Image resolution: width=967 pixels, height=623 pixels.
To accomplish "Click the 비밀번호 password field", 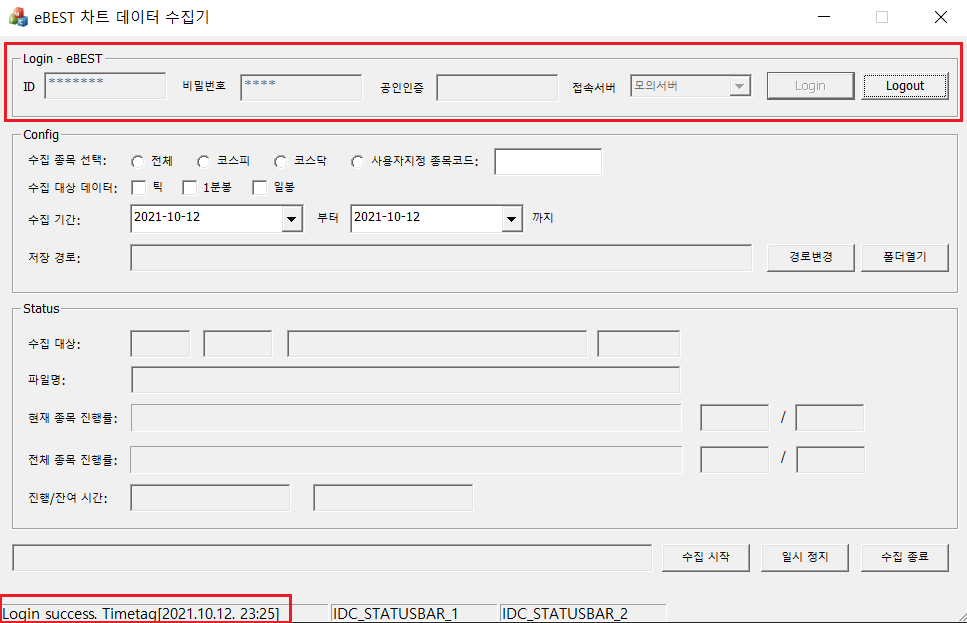I will tap(301, 87).
